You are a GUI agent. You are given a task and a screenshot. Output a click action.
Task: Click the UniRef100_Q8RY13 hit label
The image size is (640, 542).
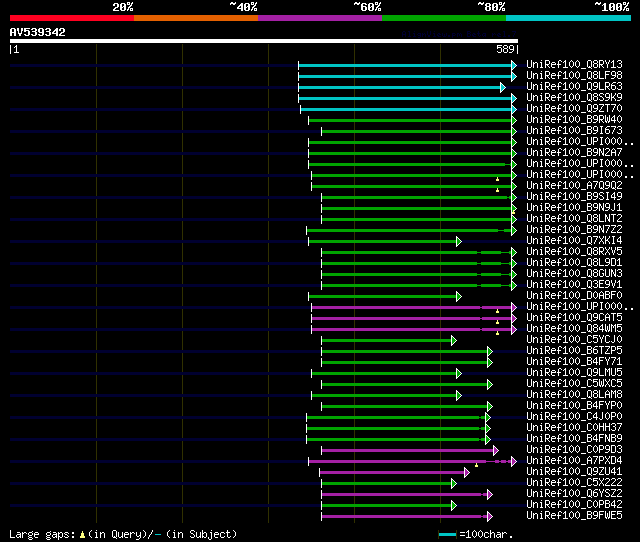point(574,64)
